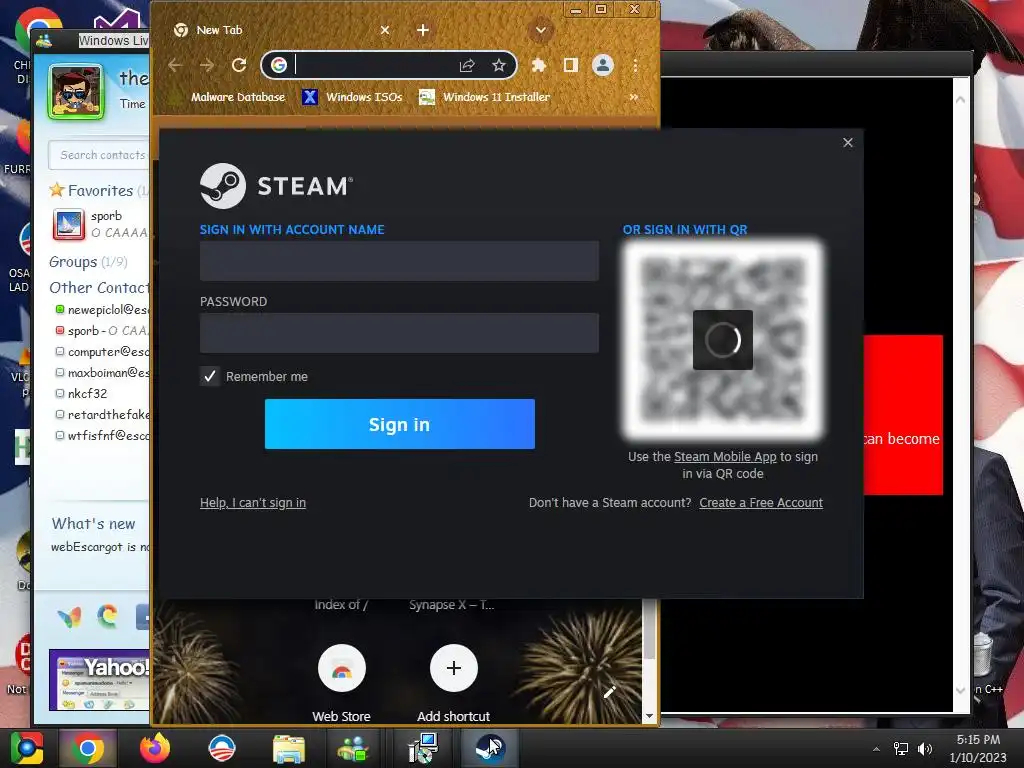Select the computer@ contact
Viewport: 1024px width, 768px height.
click(103, 351)
